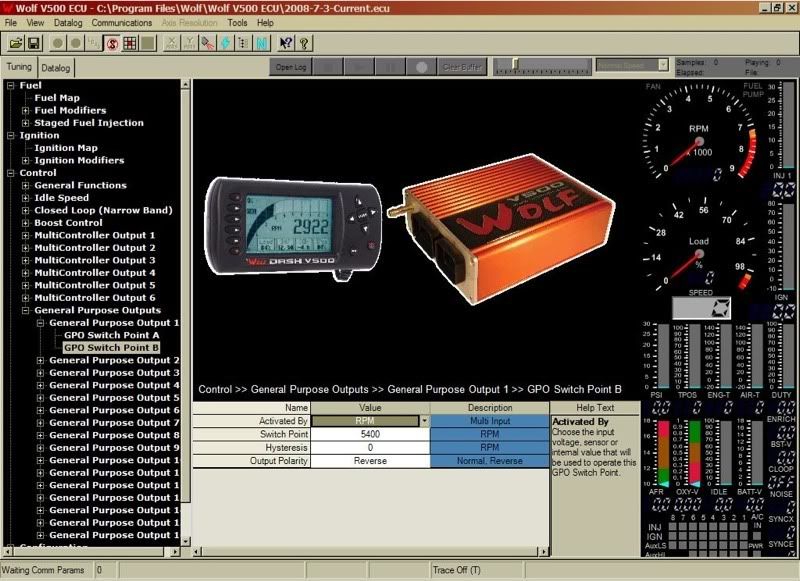
Task: Expand MultiController Output 3 node
Action: point(25,261)
